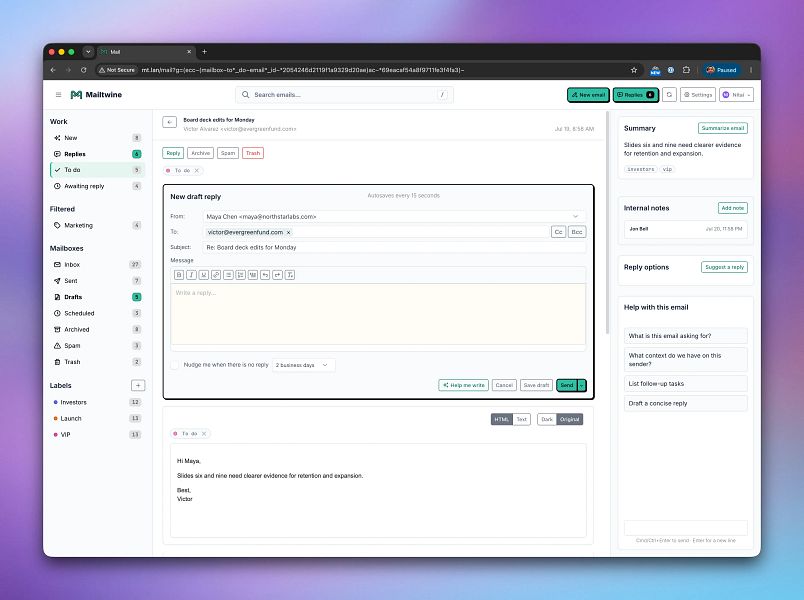
Task: Open Settings from the header
Action: [698, 95]
